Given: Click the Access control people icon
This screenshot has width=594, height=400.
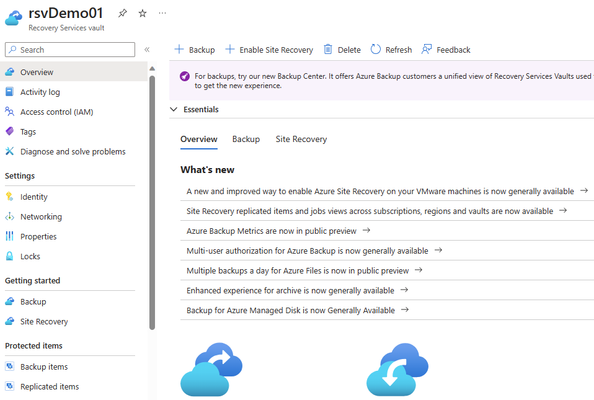Looking at the screenshot, I should coord(9,111).
